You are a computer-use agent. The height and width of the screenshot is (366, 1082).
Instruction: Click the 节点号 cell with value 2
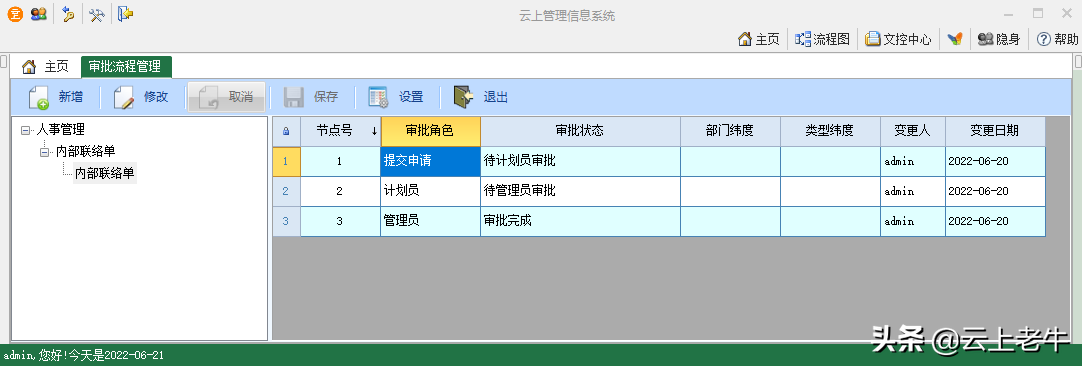click(x=340, y=191)
